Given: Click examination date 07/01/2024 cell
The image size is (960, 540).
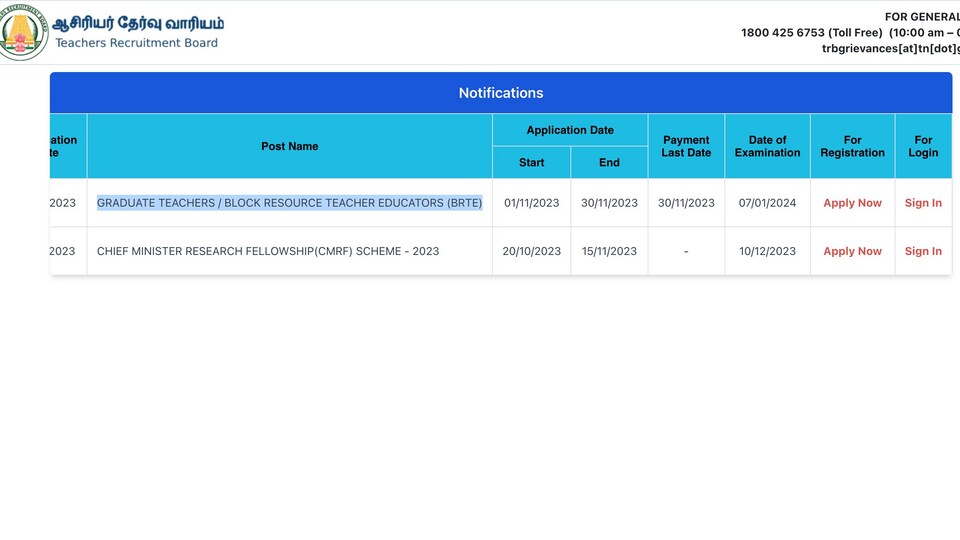Looking at the screenshot, I should click(767, 203).
